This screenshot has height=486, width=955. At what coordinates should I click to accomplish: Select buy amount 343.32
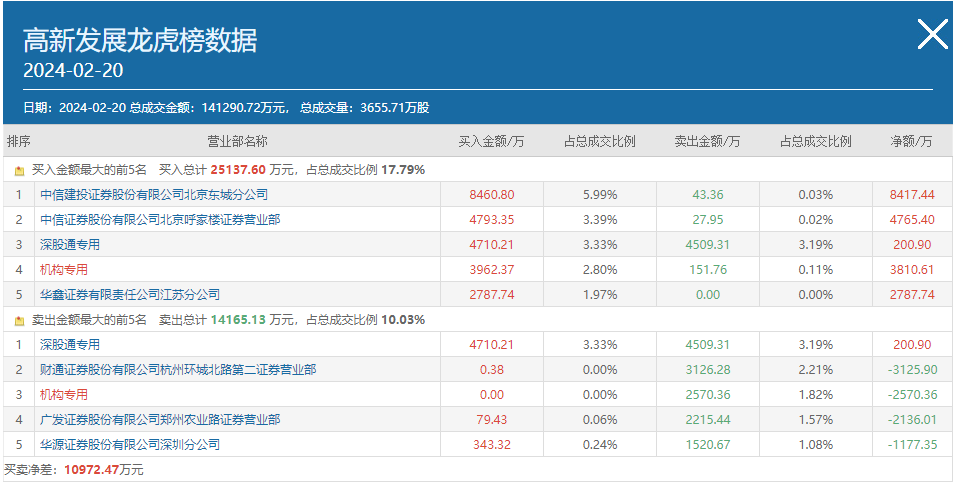pos(492,445)
